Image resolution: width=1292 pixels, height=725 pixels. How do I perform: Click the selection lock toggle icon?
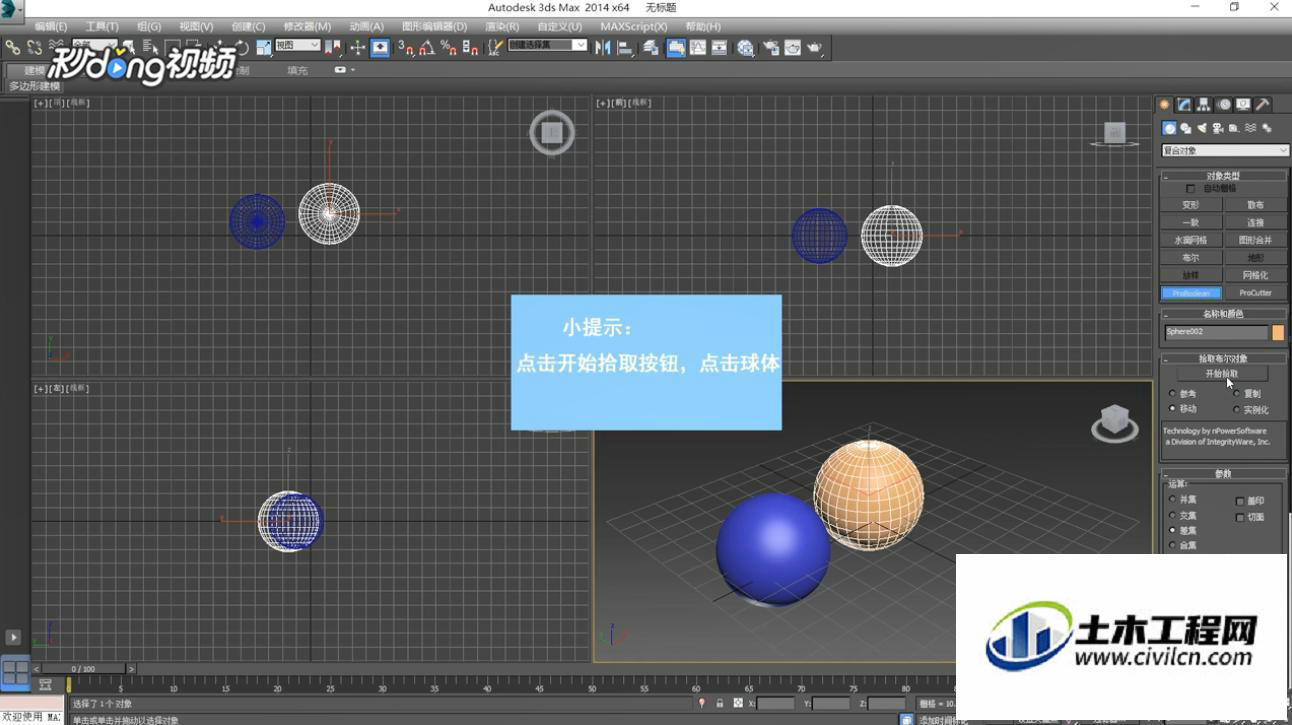coord(719,704)
